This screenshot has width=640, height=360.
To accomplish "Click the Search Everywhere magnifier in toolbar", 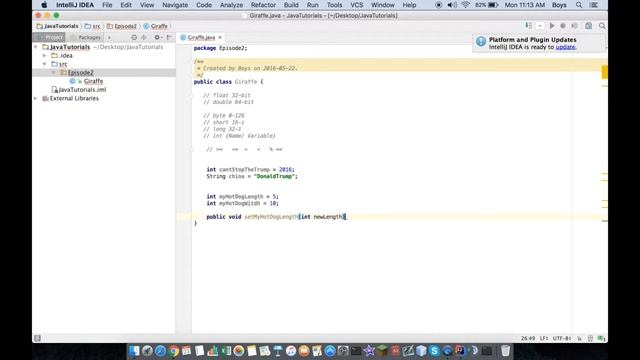I will (602, 26).
